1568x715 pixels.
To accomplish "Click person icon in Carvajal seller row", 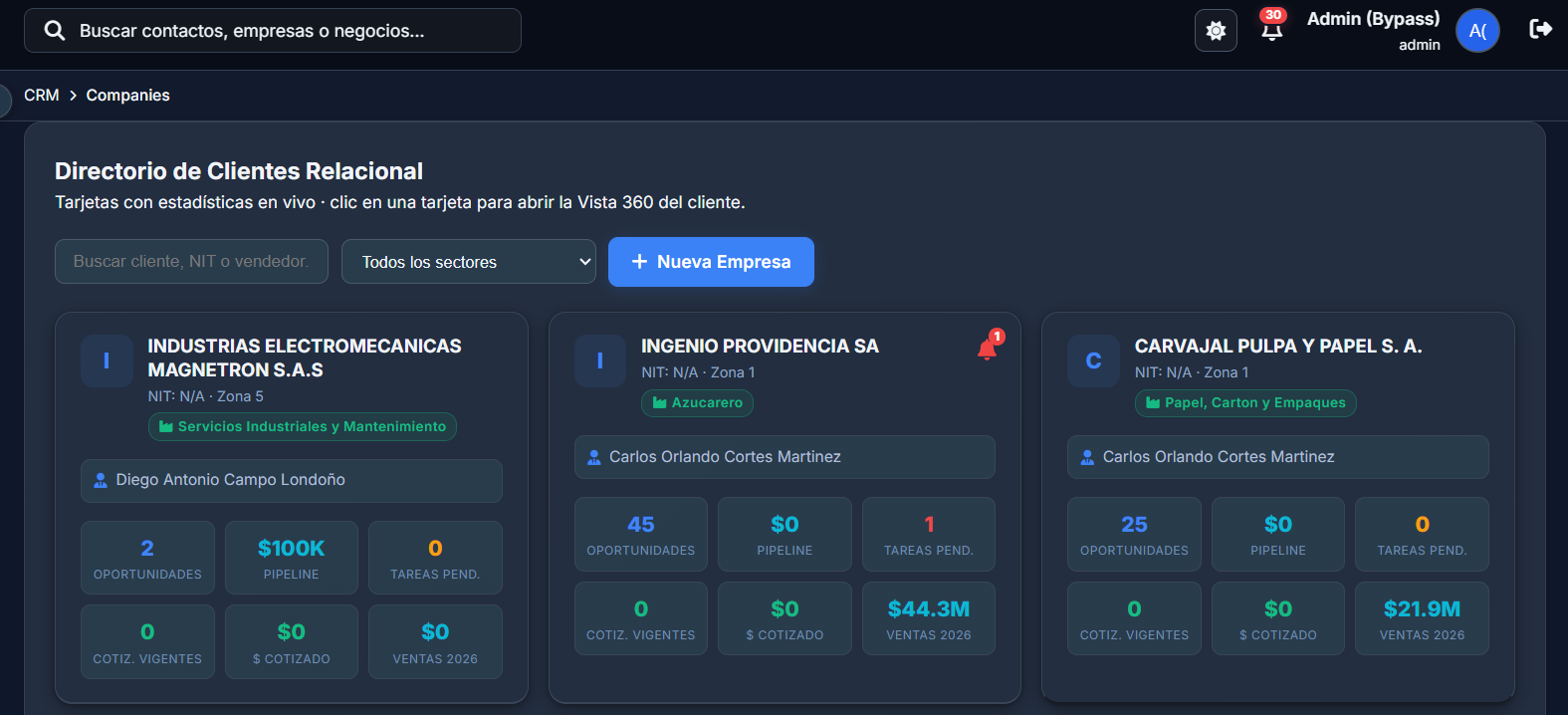I will click(x=1087, y=457).
